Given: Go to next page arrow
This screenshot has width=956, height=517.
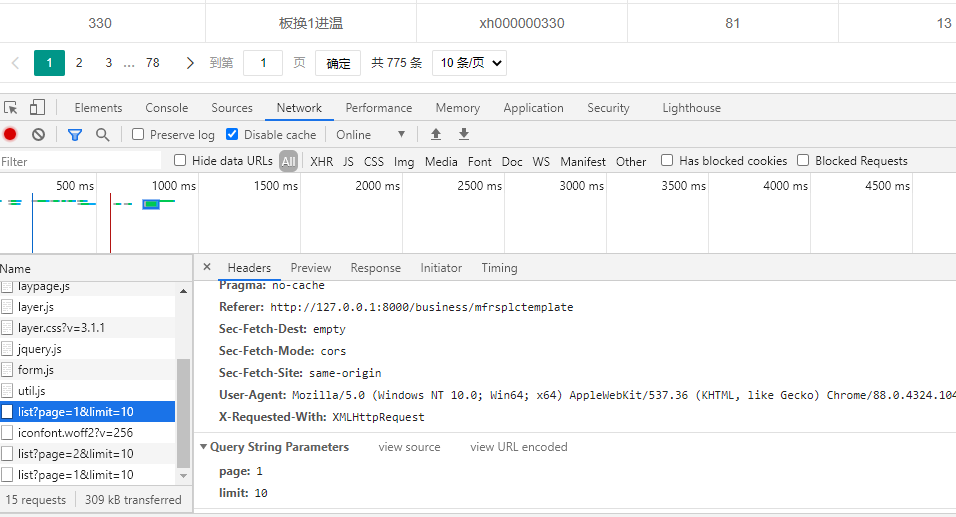Looking at the screenshot, I should pyautogui.click(x=190, y=63).
